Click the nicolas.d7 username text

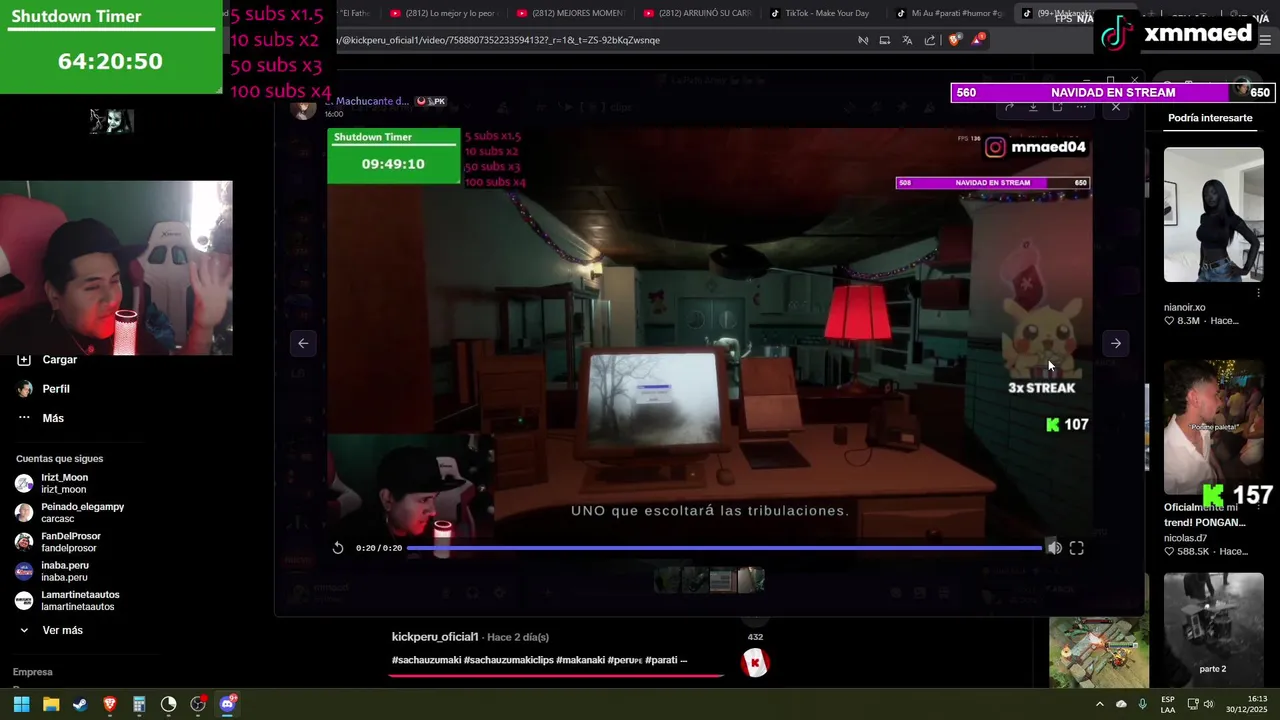[1185, 538]
